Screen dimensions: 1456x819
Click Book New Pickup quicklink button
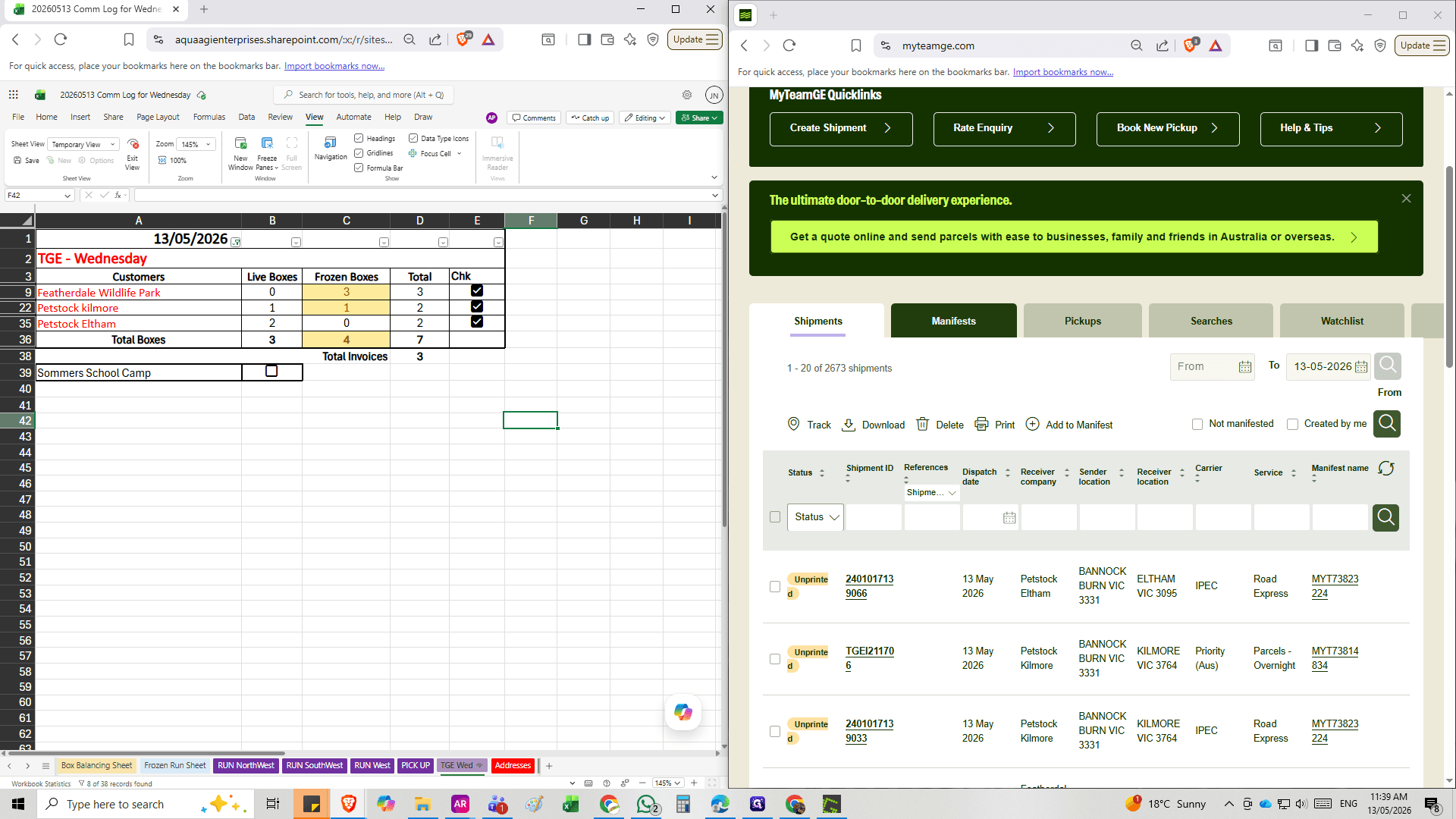coord(1168,128)
